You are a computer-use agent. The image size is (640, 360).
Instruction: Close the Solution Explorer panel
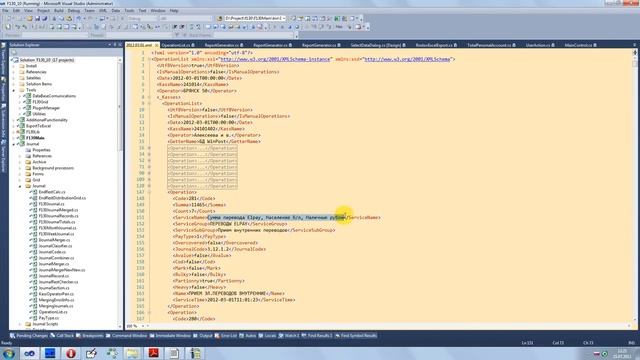[x=120, y=44]
